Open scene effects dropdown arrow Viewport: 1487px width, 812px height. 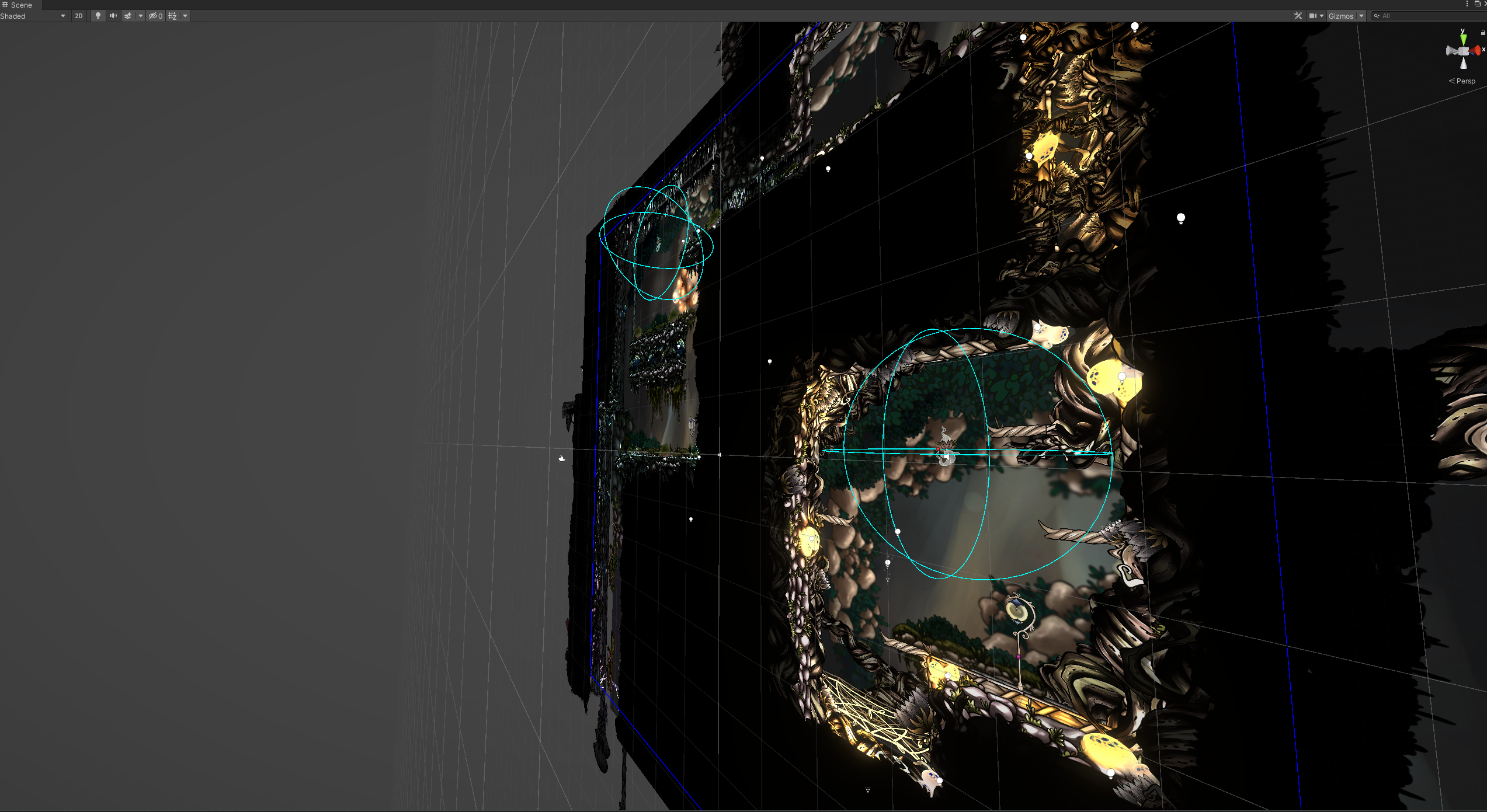coord(141,16)
